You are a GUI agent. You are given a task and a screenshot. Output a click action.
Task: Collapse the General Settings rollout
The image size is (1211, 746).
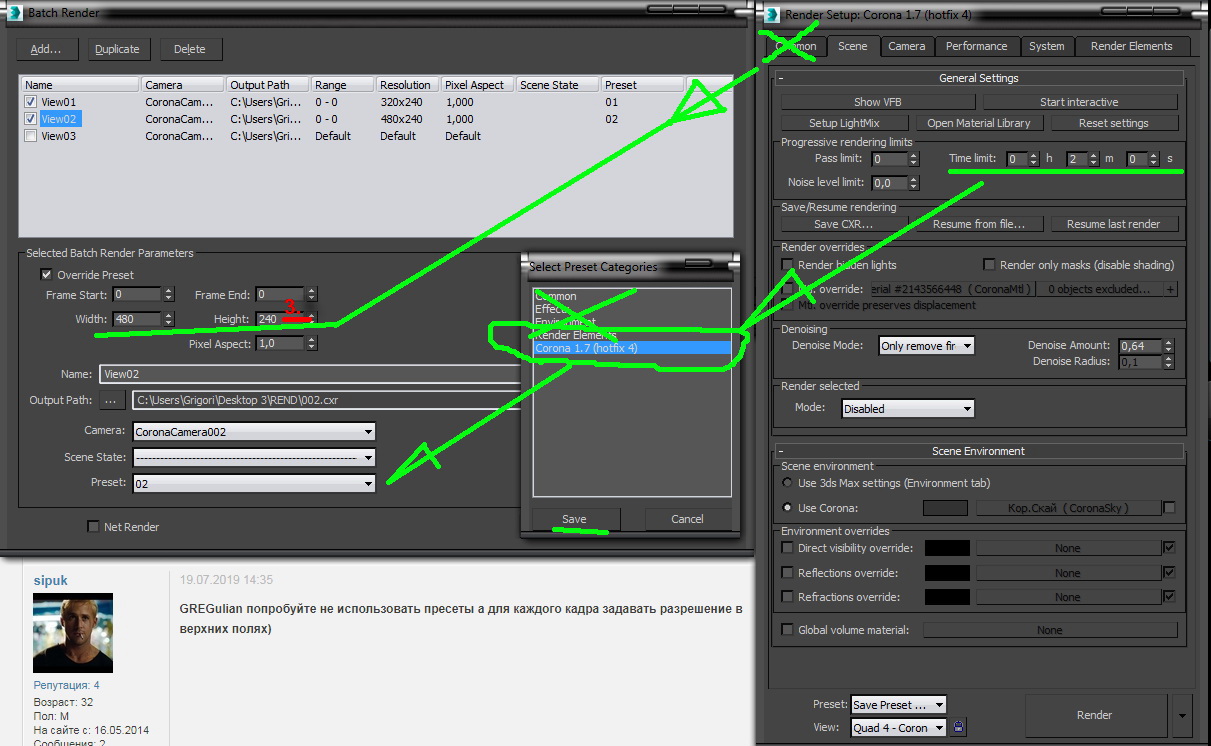tap(979, 78)
